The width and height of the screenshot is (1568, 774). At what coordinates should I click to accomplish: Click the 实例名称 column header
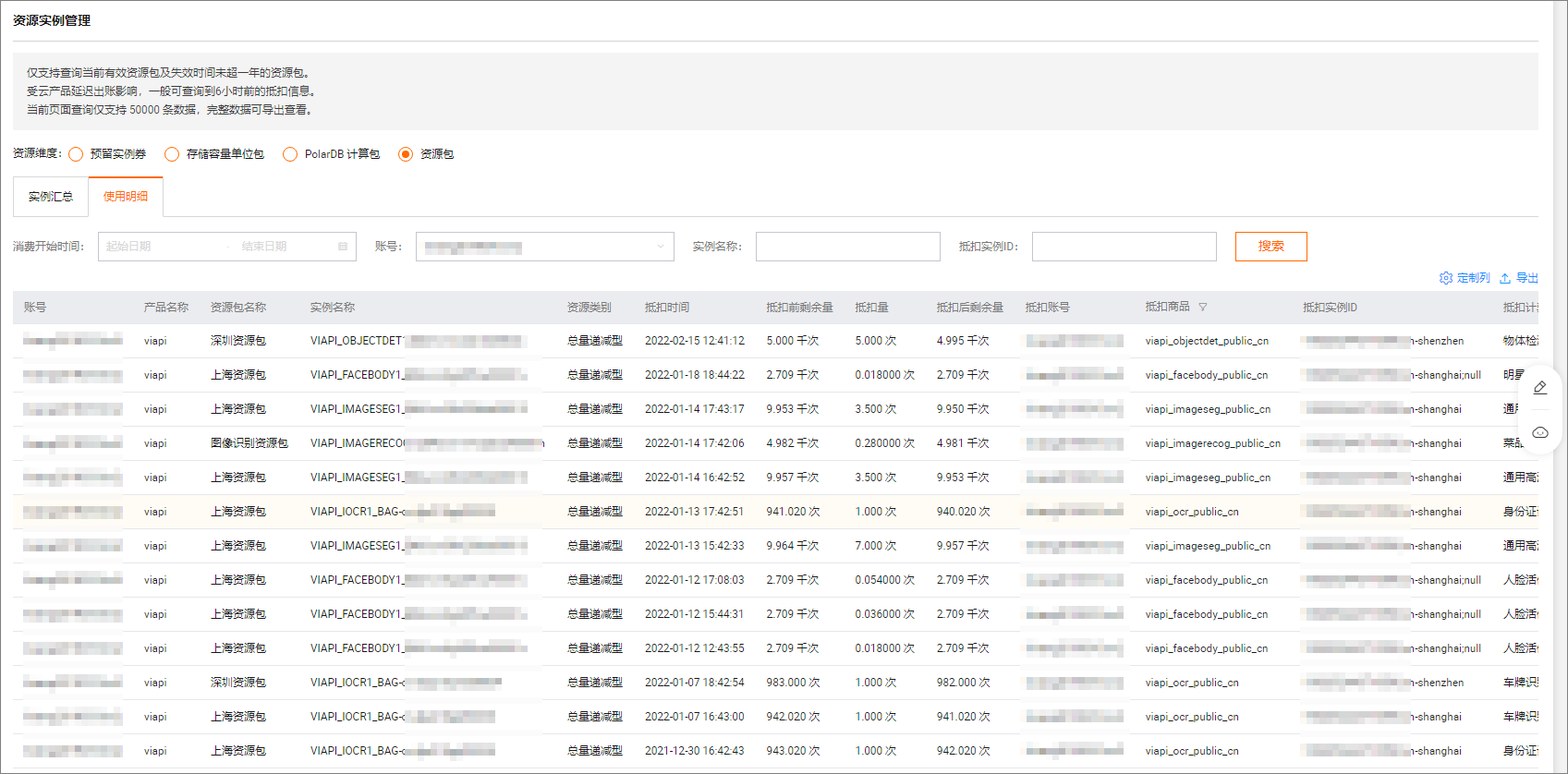pyautogui.click(x=333, y=308)
